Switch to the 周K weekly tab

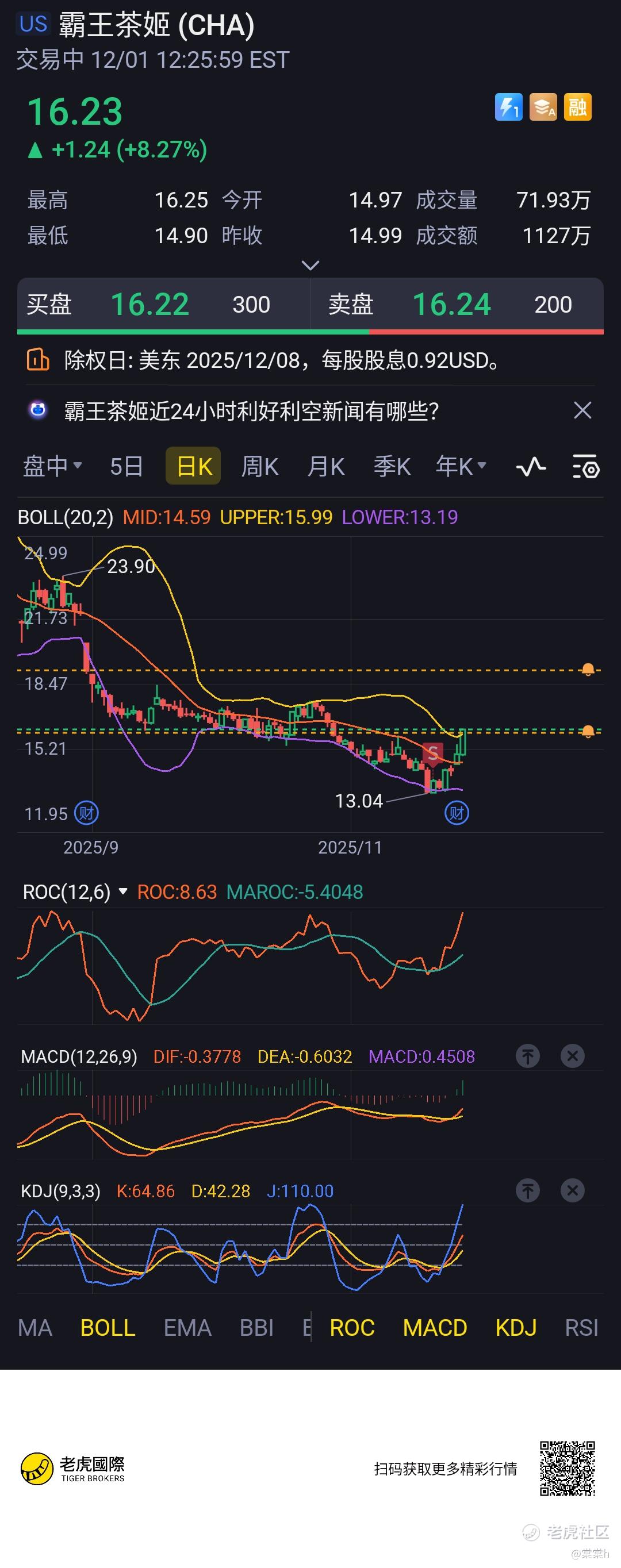click(x=260, y=466)
